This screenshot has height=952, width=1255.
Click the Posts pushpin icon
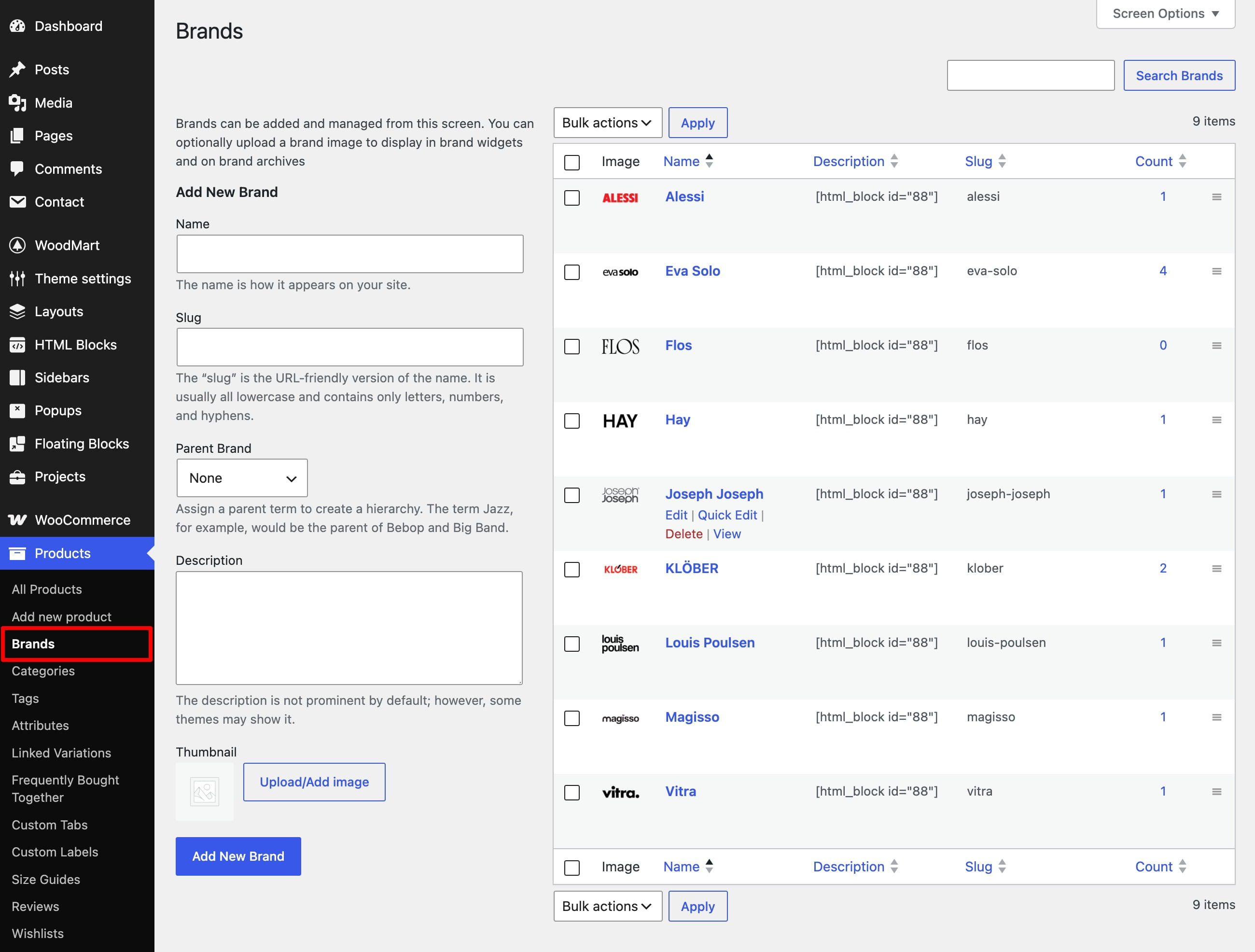coord(17,69)
